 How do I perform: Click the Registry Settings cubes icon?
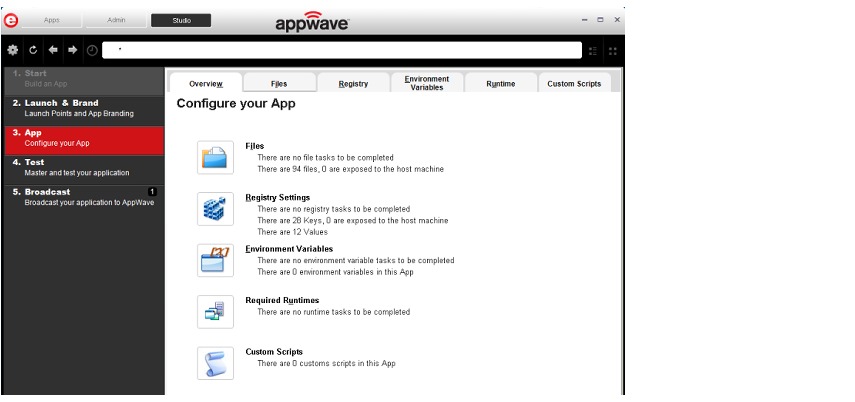215,209
